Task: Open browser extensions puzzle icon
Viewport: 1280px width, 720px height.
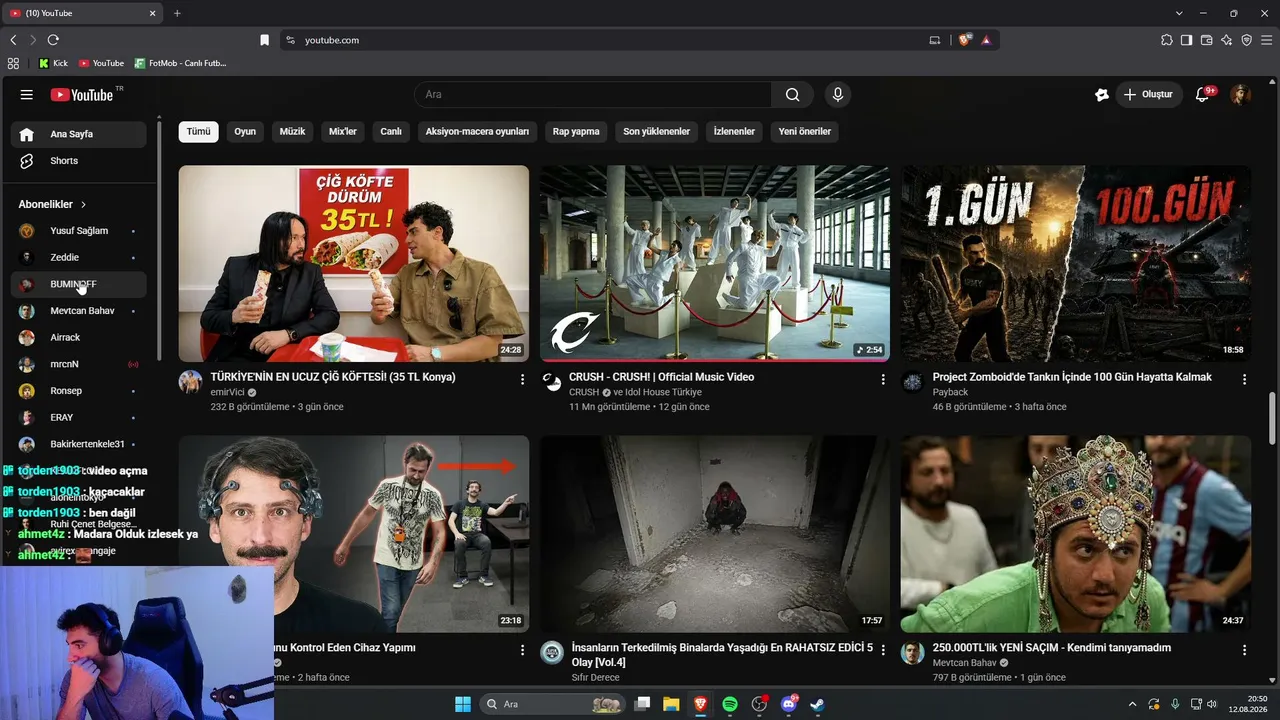Action: (x=1166, y=40)
